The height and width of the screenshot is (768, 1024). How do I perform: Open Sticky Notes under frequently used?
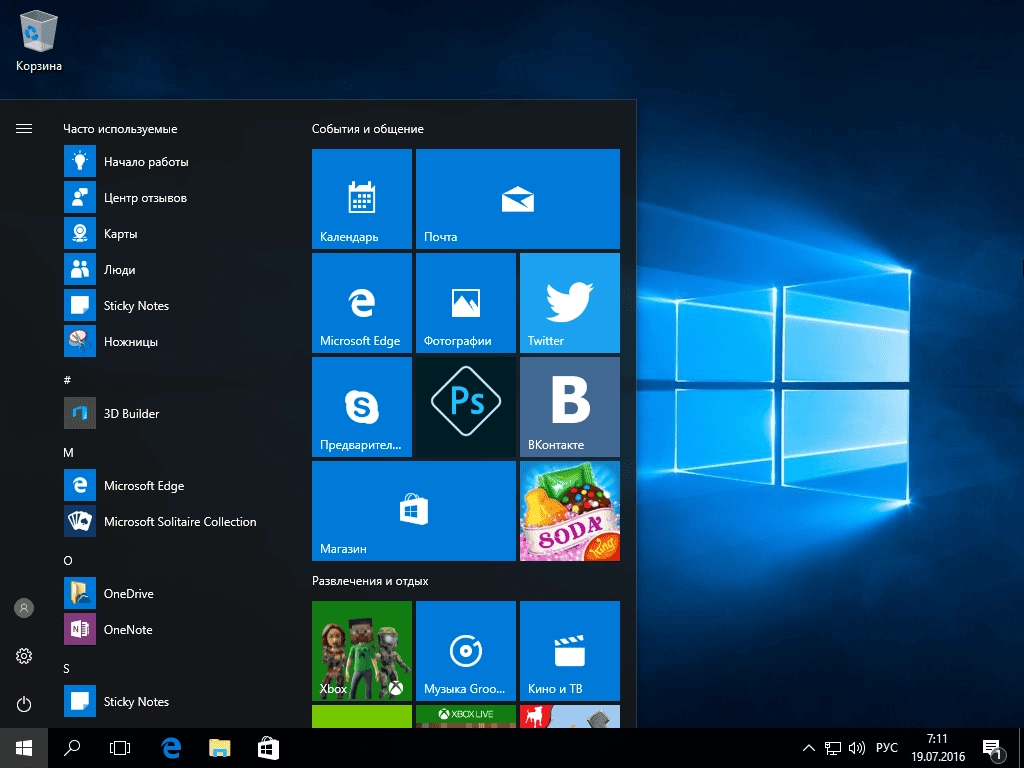tap(176, 305)
